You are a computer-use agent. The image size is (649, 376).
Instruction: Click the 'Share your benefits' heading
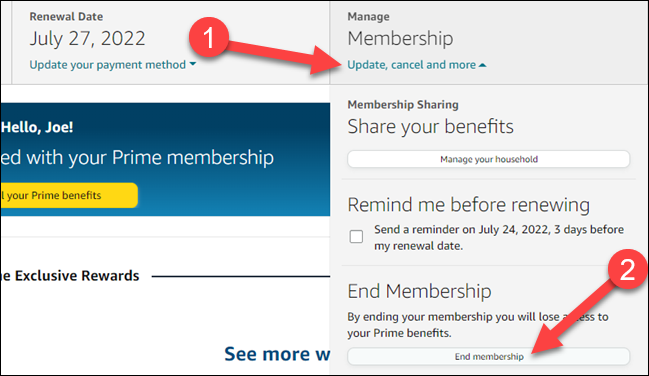(430, 127)
